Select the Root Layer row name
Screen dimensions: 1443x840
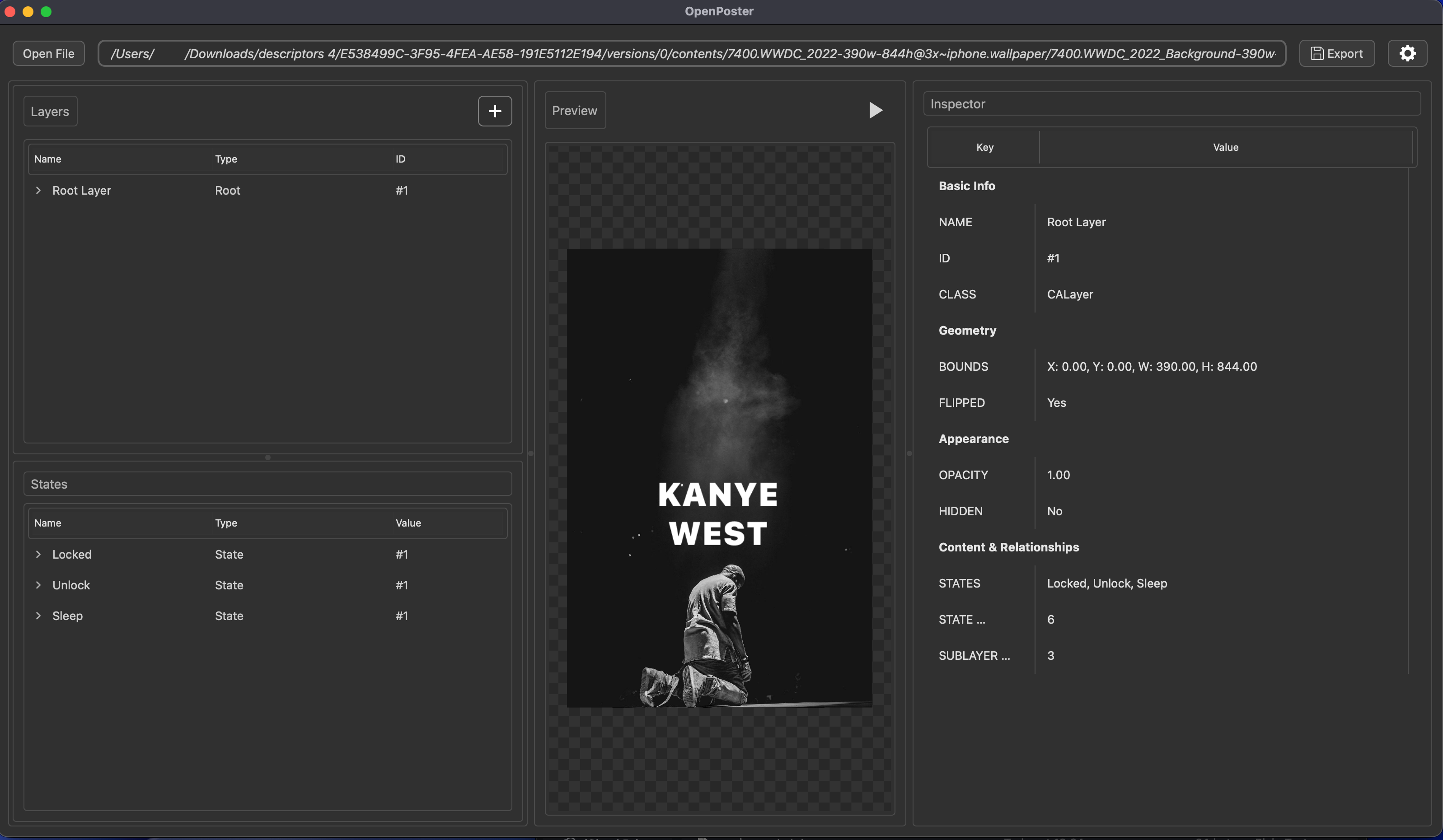click(x=81, y=191)
